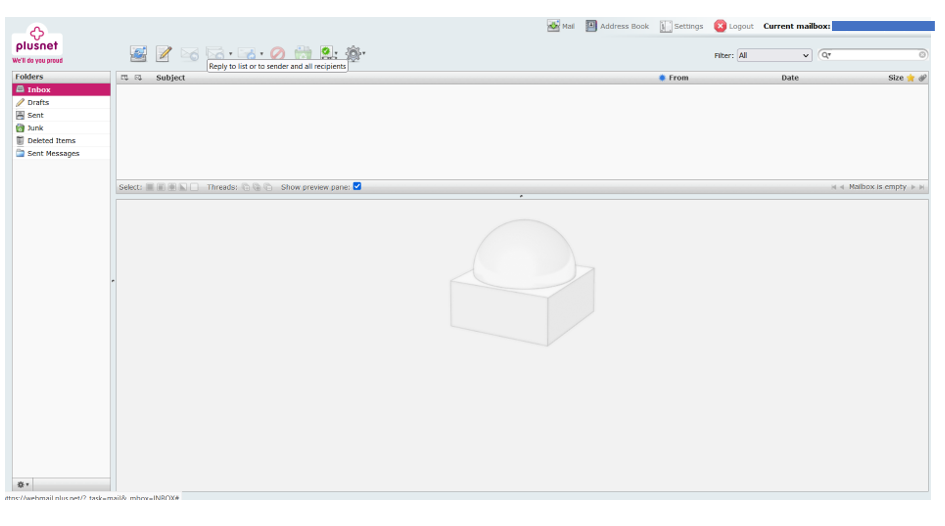Screen dimensions: 945x526
Task: Open the search options magnifier dropdown
Action: 827,55
